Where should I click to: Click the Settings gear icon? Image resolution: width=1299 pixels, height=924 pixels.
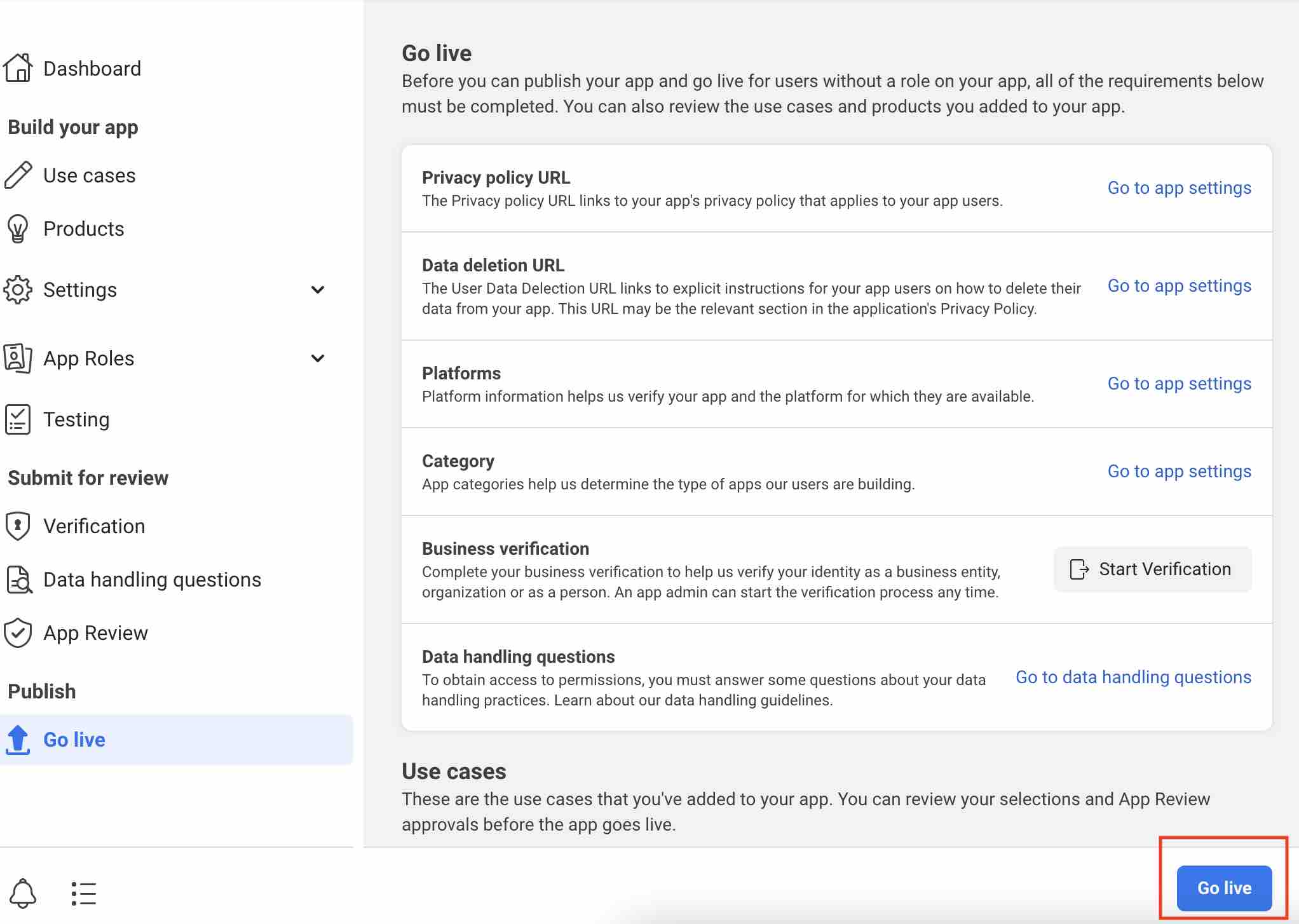pos(18,290)
